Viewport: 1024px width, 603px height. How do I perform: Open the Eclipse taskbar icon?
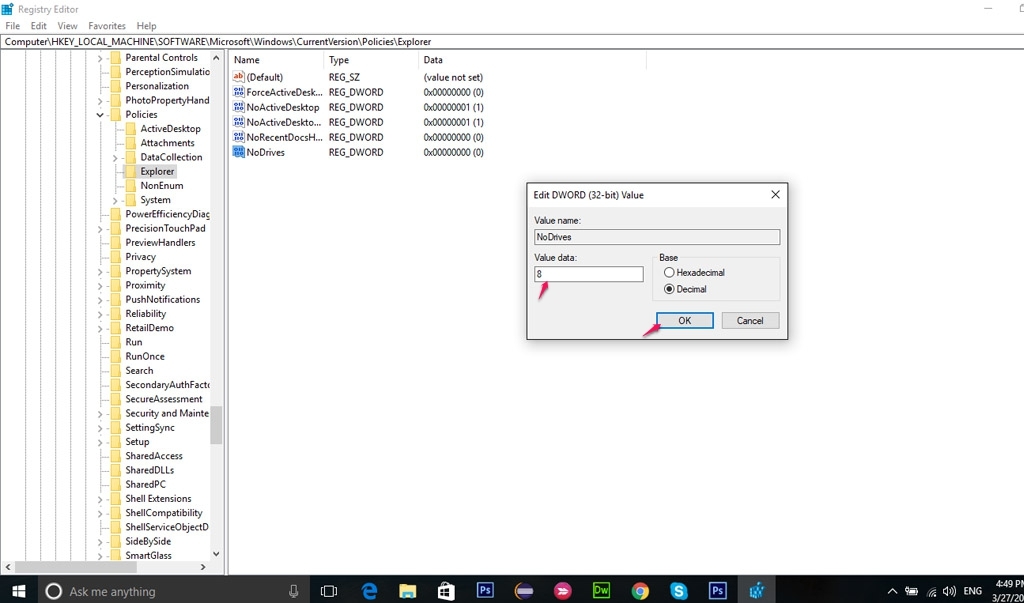[523, 591]
